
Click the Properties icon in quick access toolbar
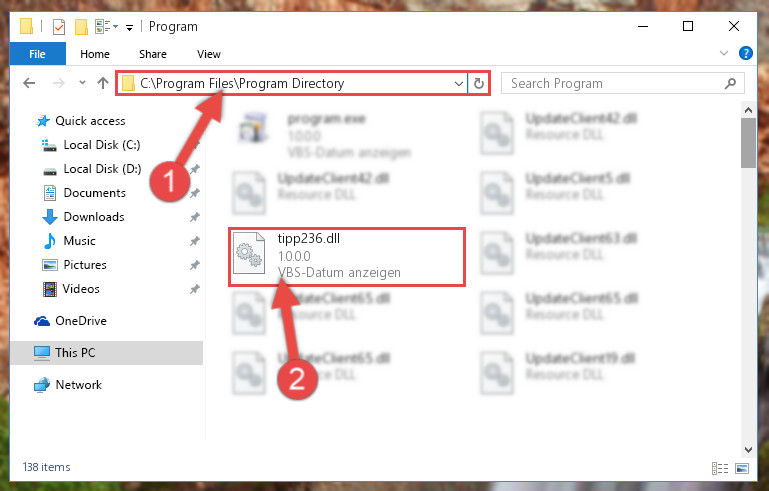pyautogui.click(x=59, y=26)
